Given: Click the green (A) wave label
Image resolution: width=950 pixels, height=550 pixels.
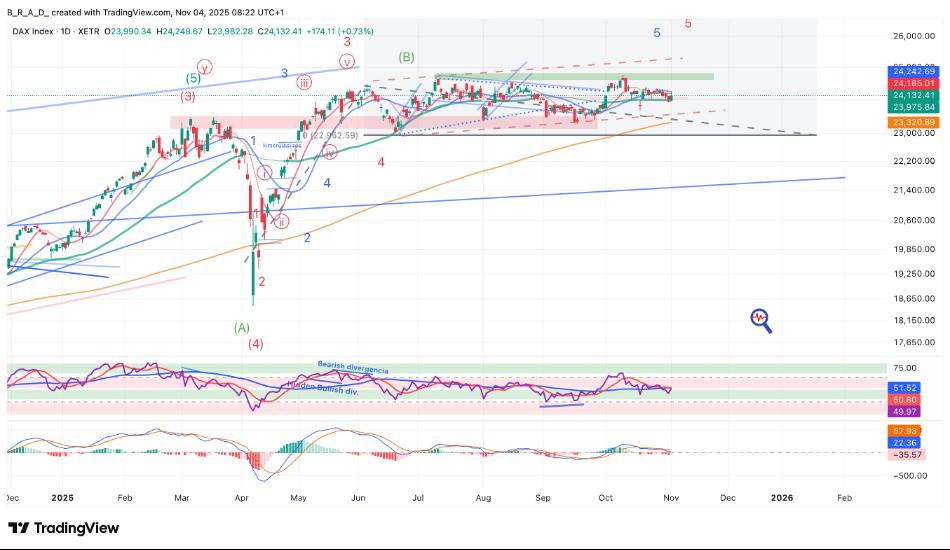Looking at the screenshot, I should (x=242, y=327).
